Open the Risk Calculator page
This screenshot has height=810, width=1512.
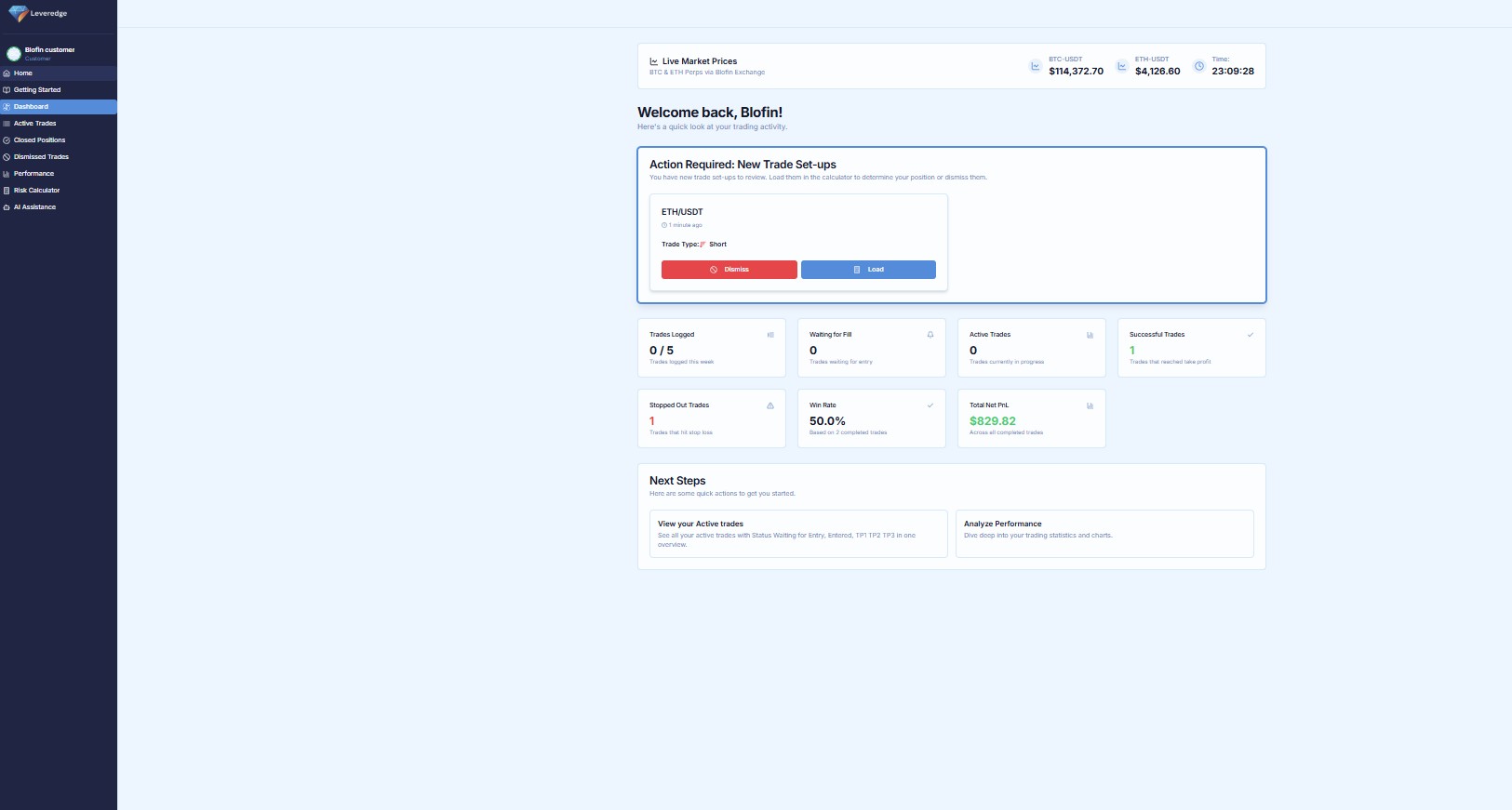(59, 191)
